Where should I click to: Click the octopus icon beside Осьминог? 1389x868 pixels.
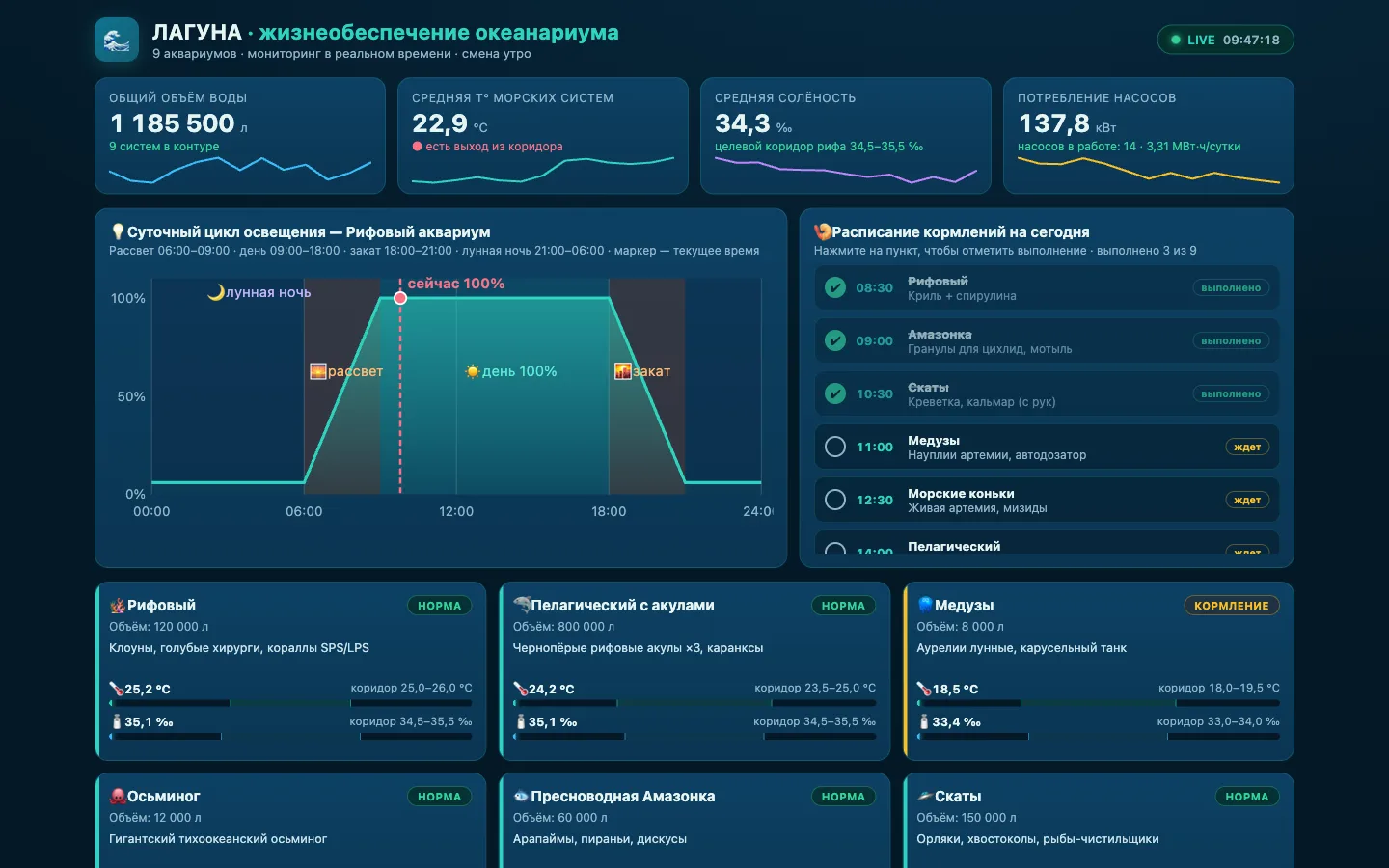(118, 797)
